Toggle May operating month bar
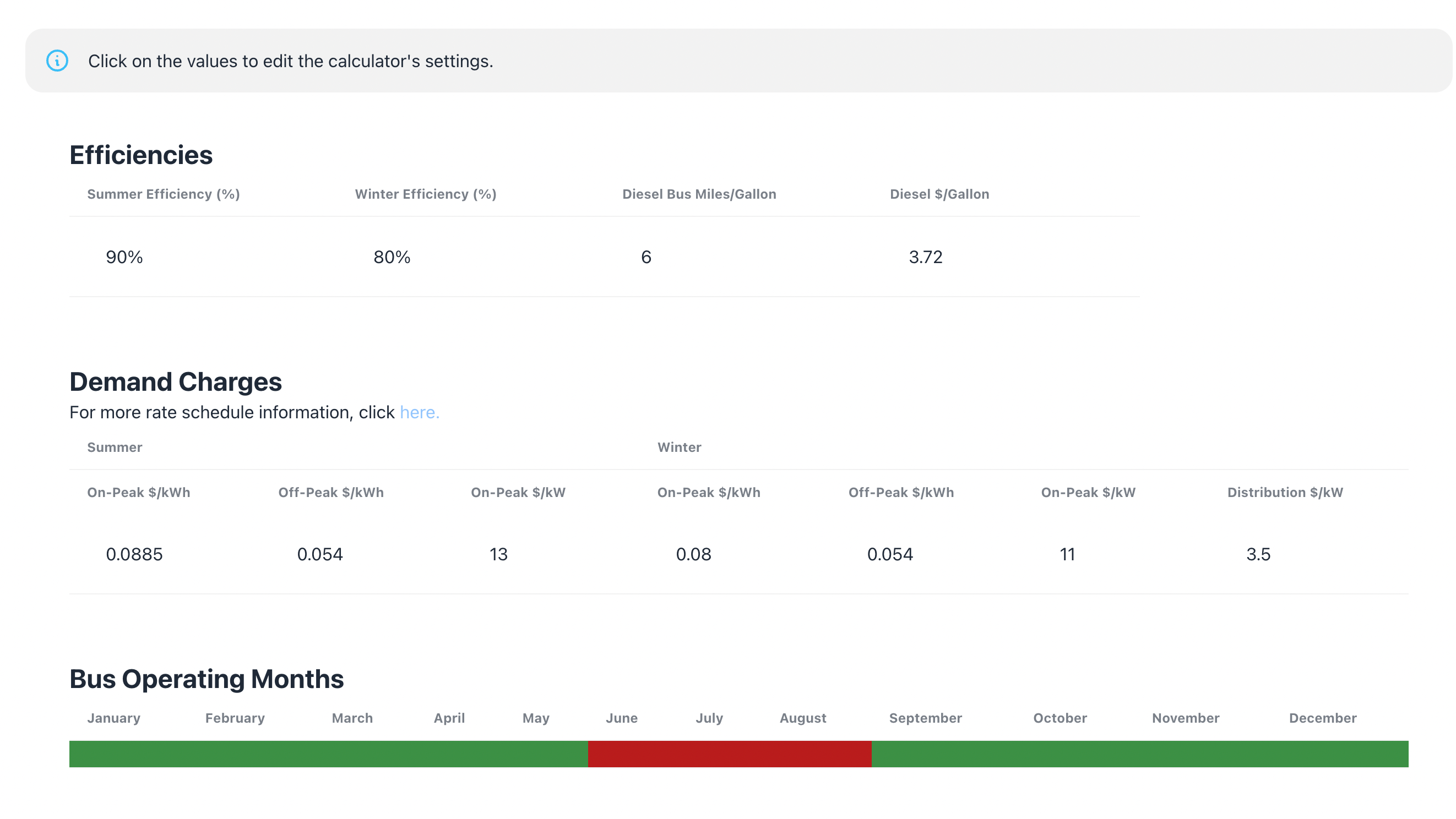The image size is (1456, 819). click(547, 754)
